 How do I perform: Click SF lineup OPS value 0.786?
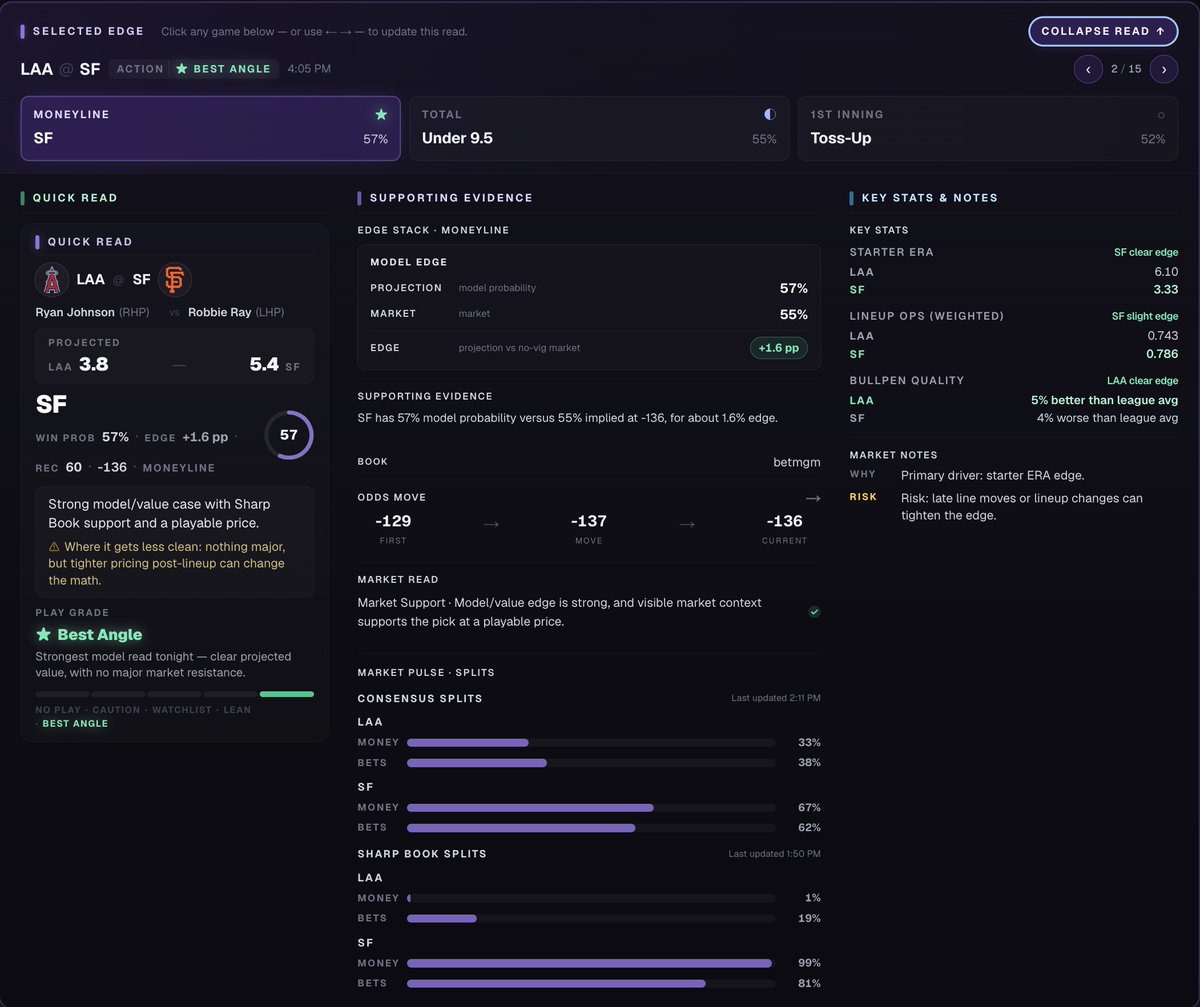click(x=1162, y=354)
